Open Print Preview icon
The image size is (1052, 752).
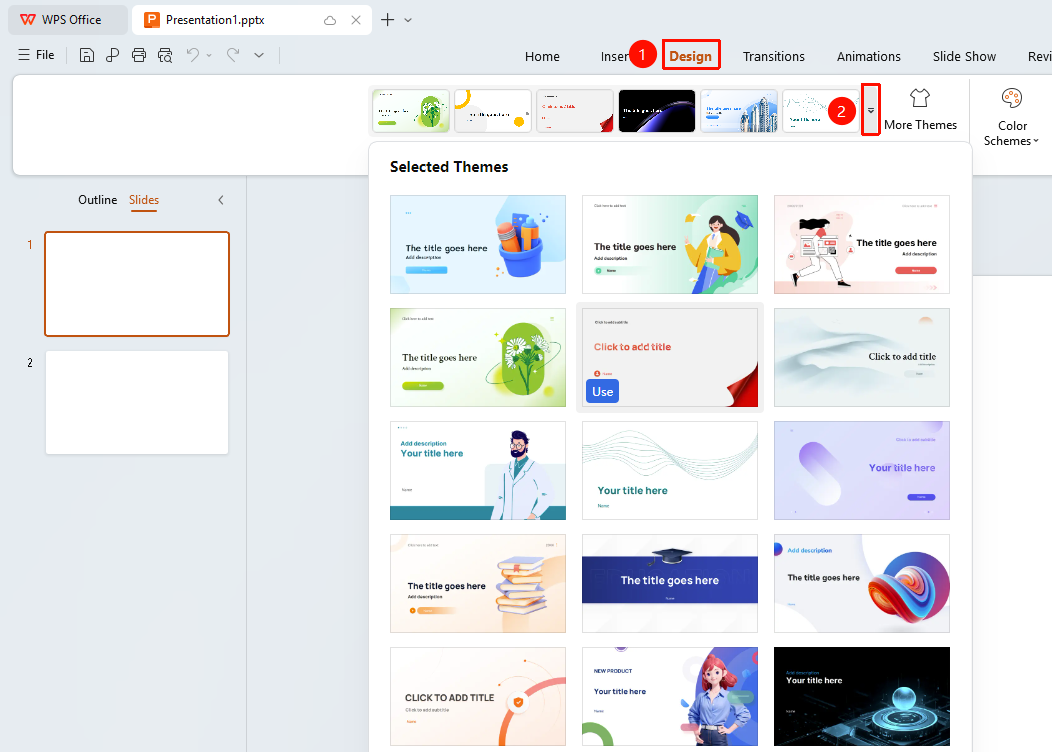(165, 55)
